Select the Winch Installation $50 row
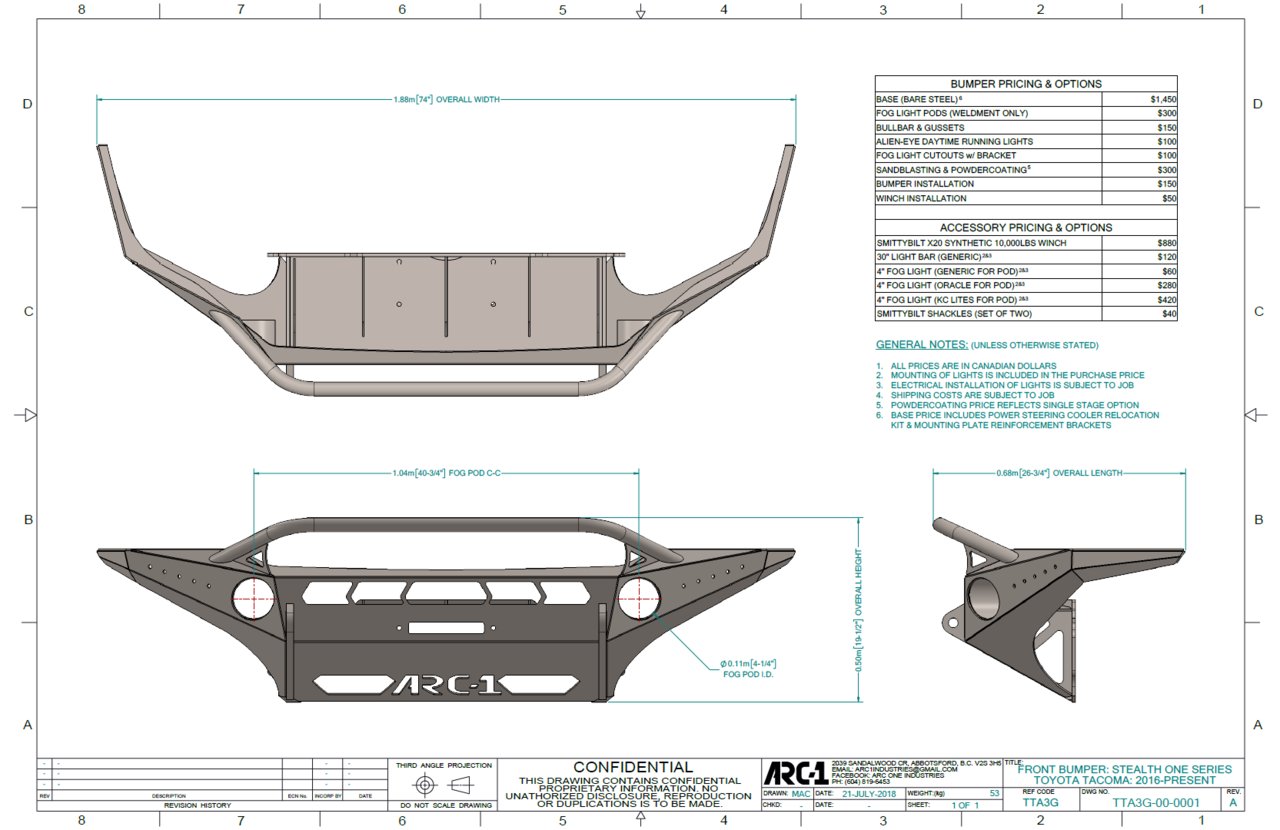This screenshot has height=830, width=1280. [x=1026, y=198]
